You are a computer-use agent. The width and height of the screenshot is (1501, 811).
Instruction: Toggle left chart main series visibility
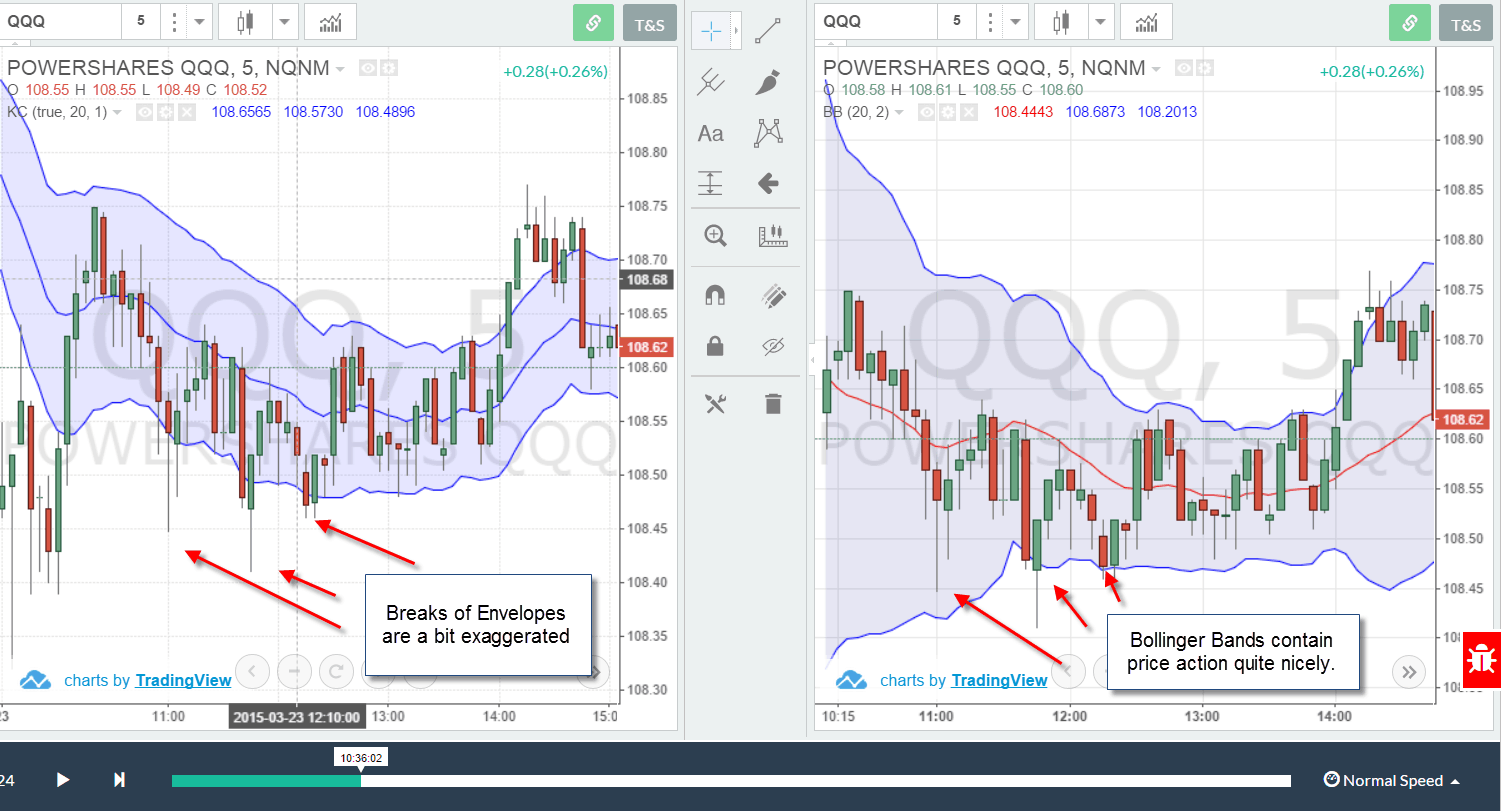[369, 68]
